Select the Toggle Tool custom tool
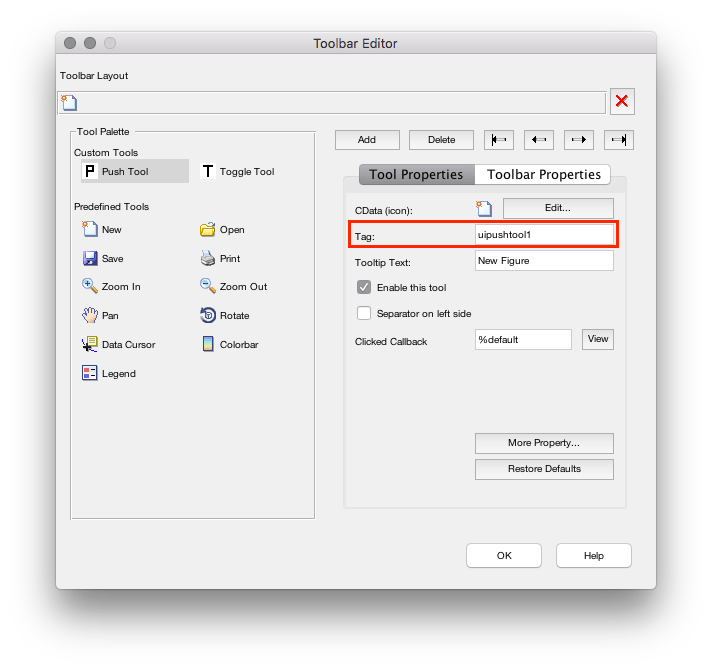The image size is (712, 669). point(237,171)
